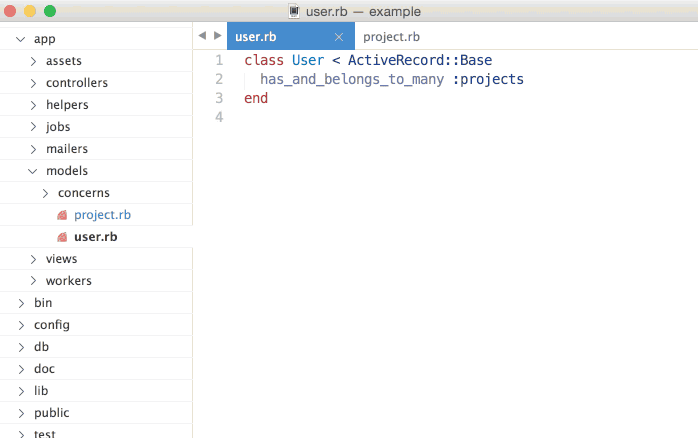Screen dimensions: 698x438
Task: Expand the views folder chevron
Action: (x=33, y=259)
